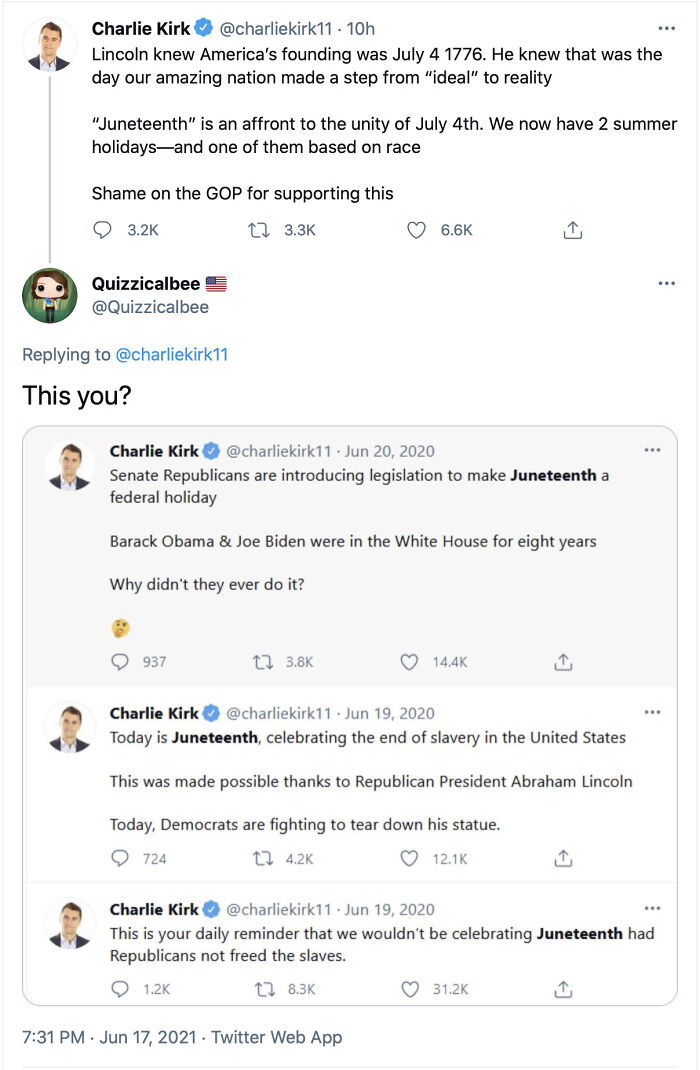Retweet the top tweet with 3.3K retweets

pyautogui.click(x=258, y=230)
